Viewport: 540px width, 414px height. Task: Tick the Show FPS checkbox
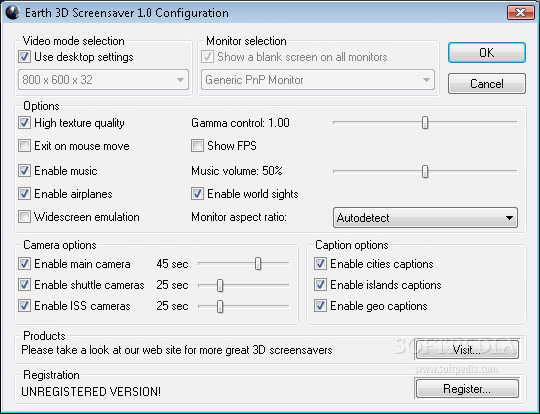point(197,146)
